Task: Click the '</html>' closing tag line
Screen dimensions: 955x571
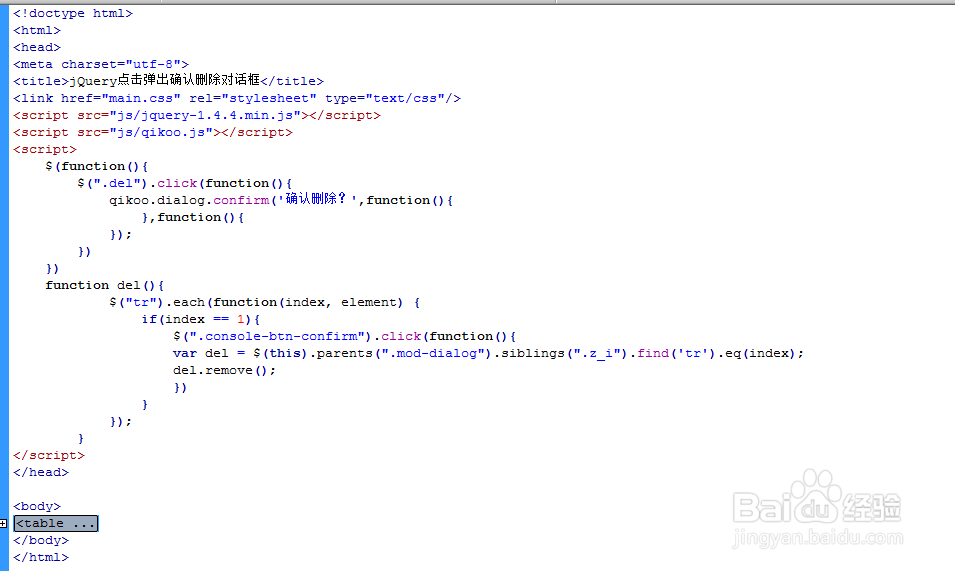Action: [x=41, y=558]
